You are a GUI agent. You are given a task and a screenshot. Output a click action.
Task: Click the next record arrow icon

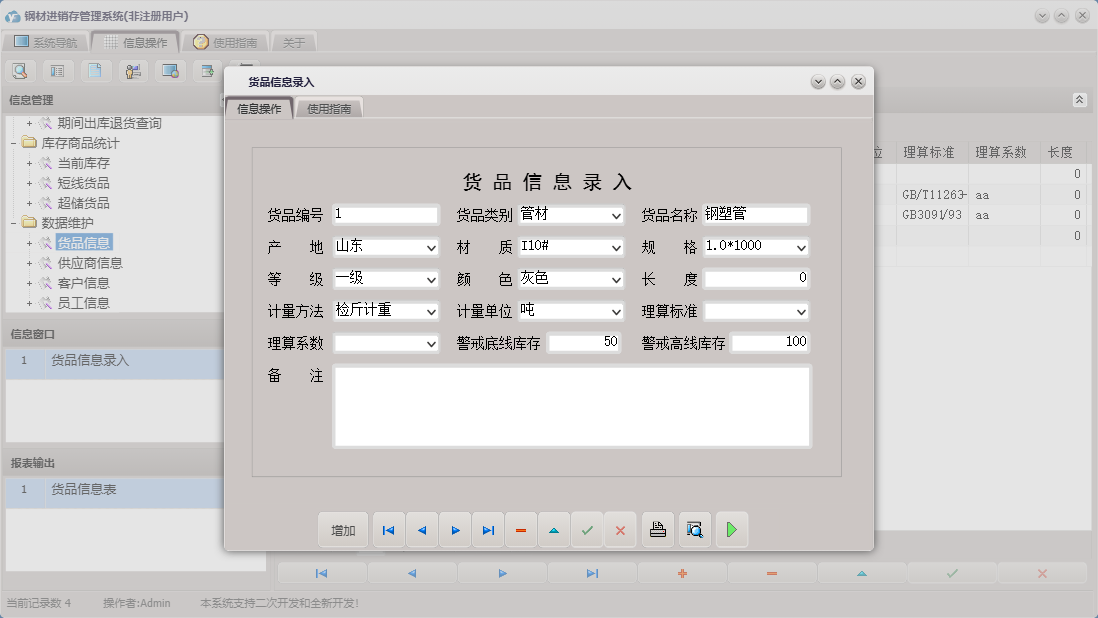coord(455,529)
